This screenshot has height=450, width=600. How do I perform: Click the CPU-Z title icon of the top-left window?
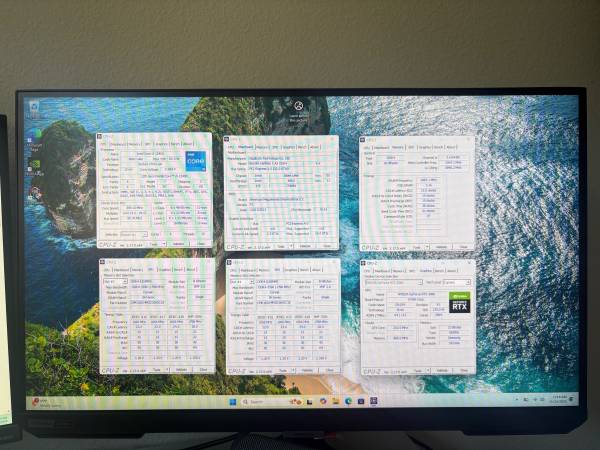coord(100,137)
